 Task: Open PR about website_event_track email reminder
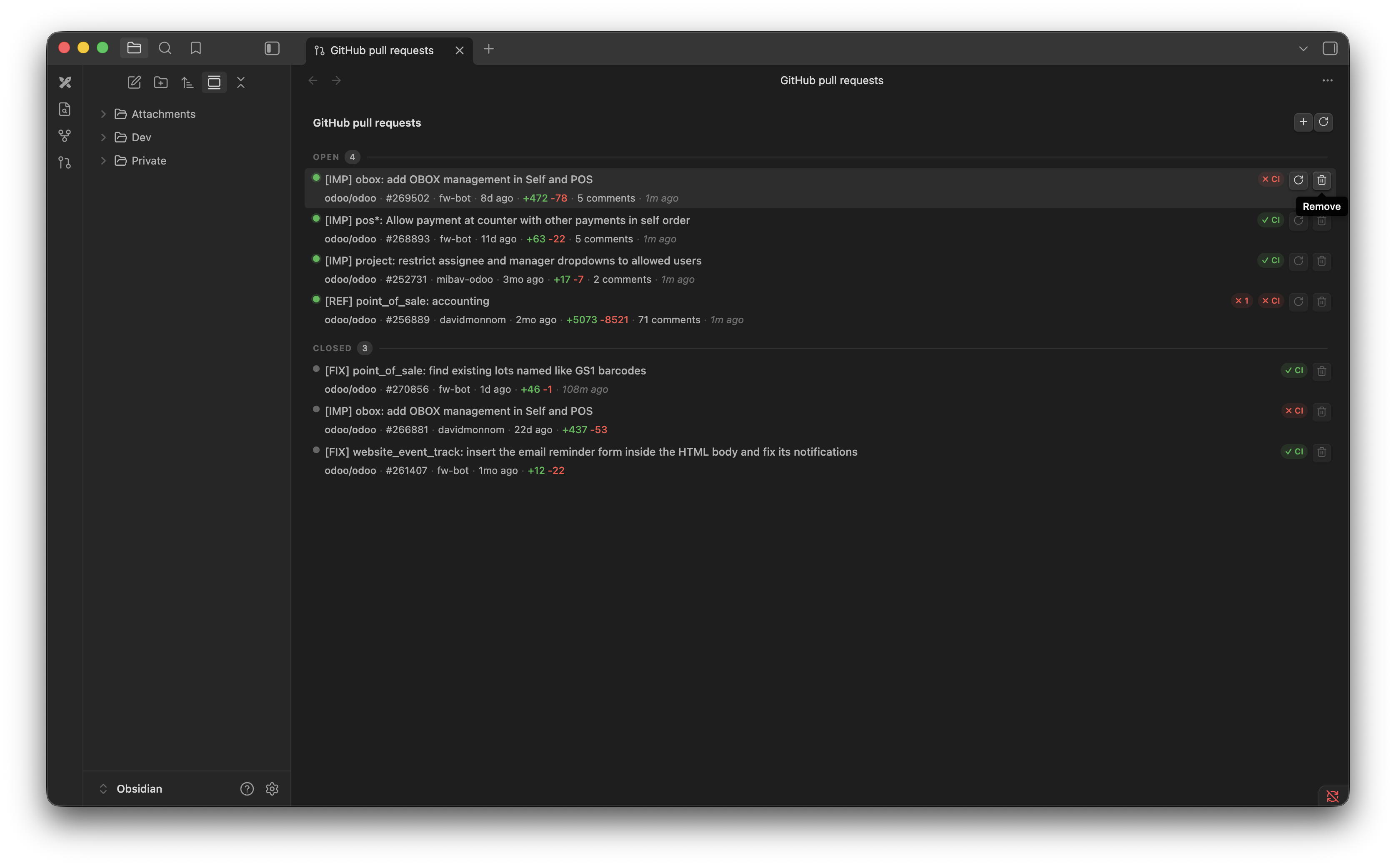tap(591, 452)
